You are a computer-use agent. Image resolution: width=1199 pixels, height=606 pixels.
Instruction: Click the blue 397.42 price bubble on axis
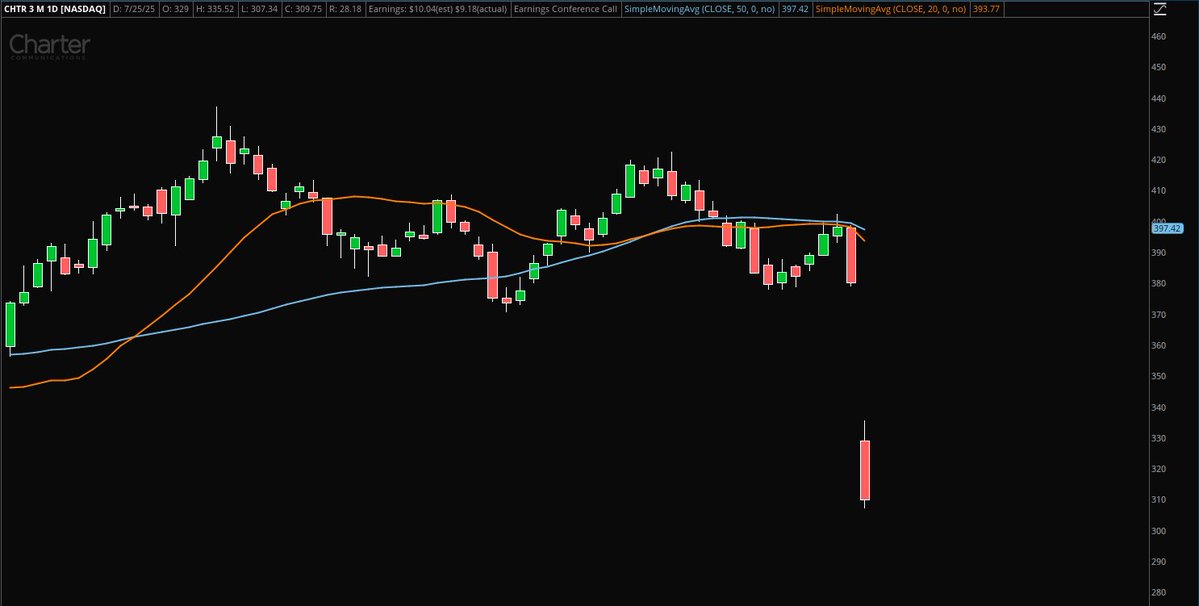click(1167, 228)
